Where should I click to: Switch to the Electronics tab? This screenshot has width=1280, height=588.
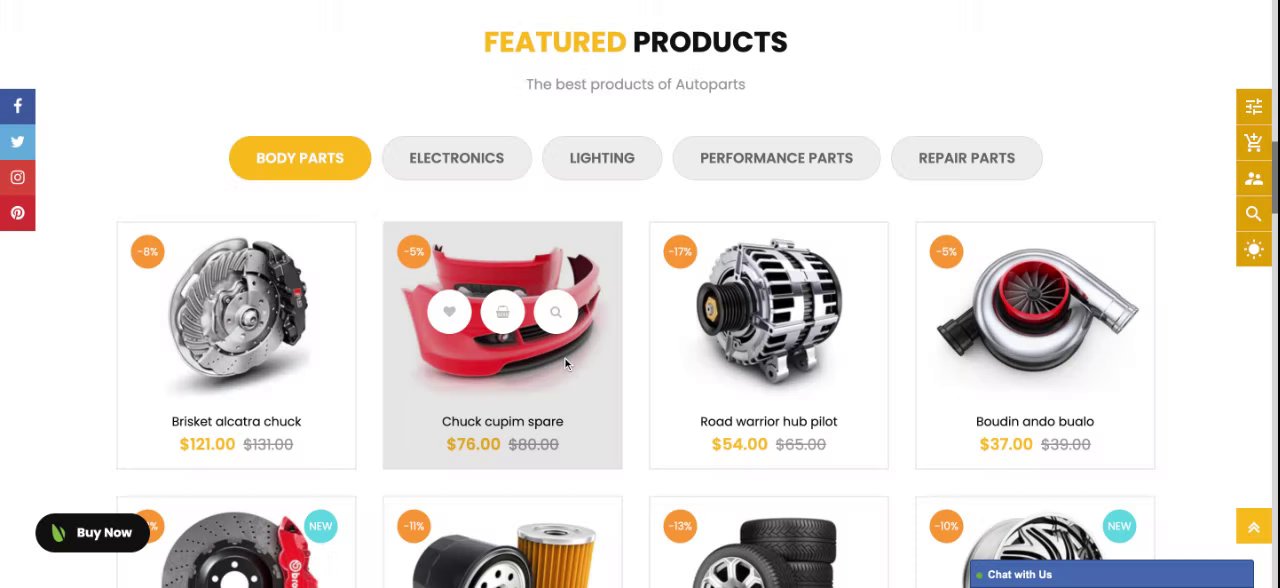tap(456, 158)
